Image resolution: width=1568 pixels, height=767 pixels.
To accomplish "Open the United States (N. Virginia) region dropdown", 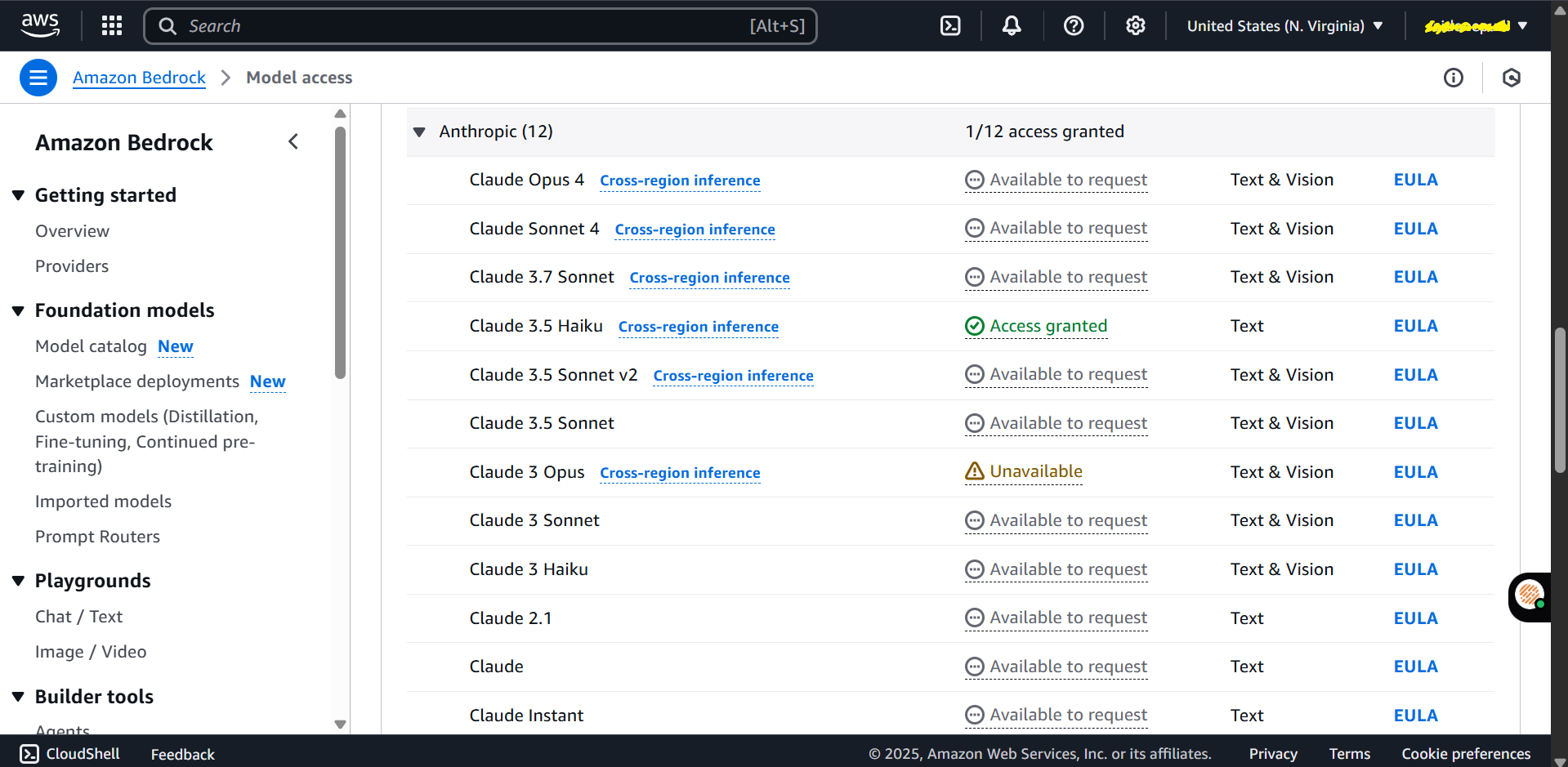I will point(1284,26).
